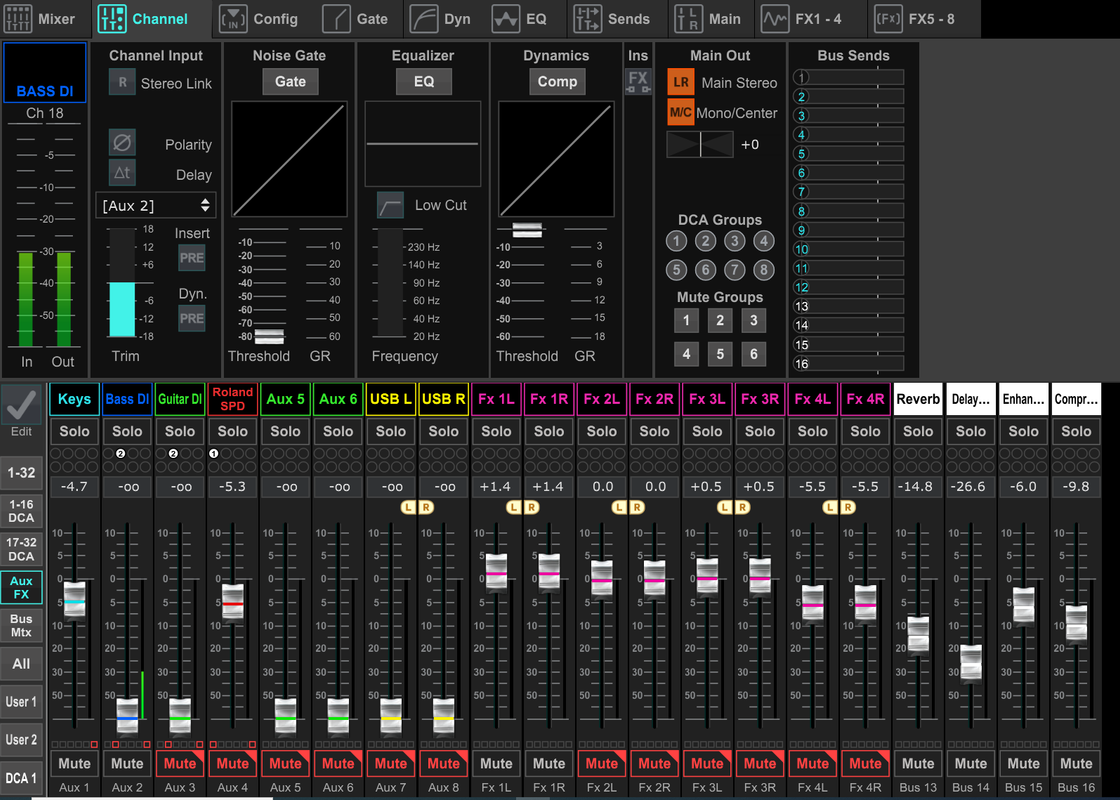
Task: Toggle the Delay Δt icon
Action: [x=122, y=173]
